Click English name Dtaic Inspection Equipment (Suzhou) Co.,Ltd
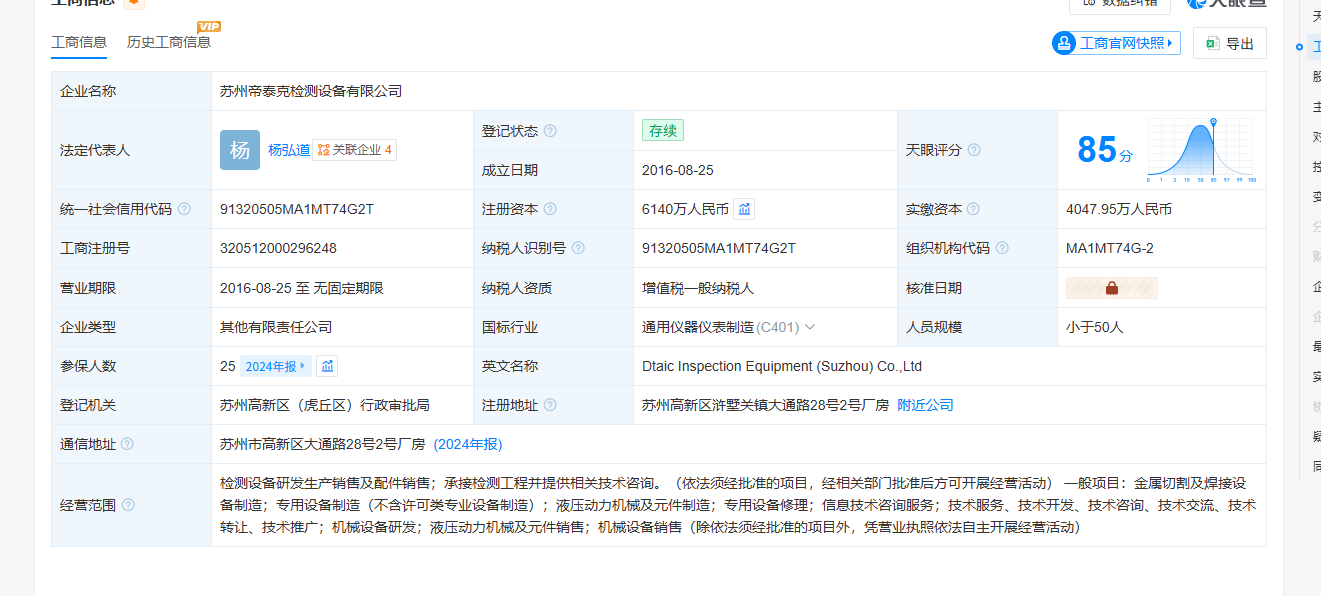The width and height of the screenshot is (1321, 596). click(x=782, y=366)
